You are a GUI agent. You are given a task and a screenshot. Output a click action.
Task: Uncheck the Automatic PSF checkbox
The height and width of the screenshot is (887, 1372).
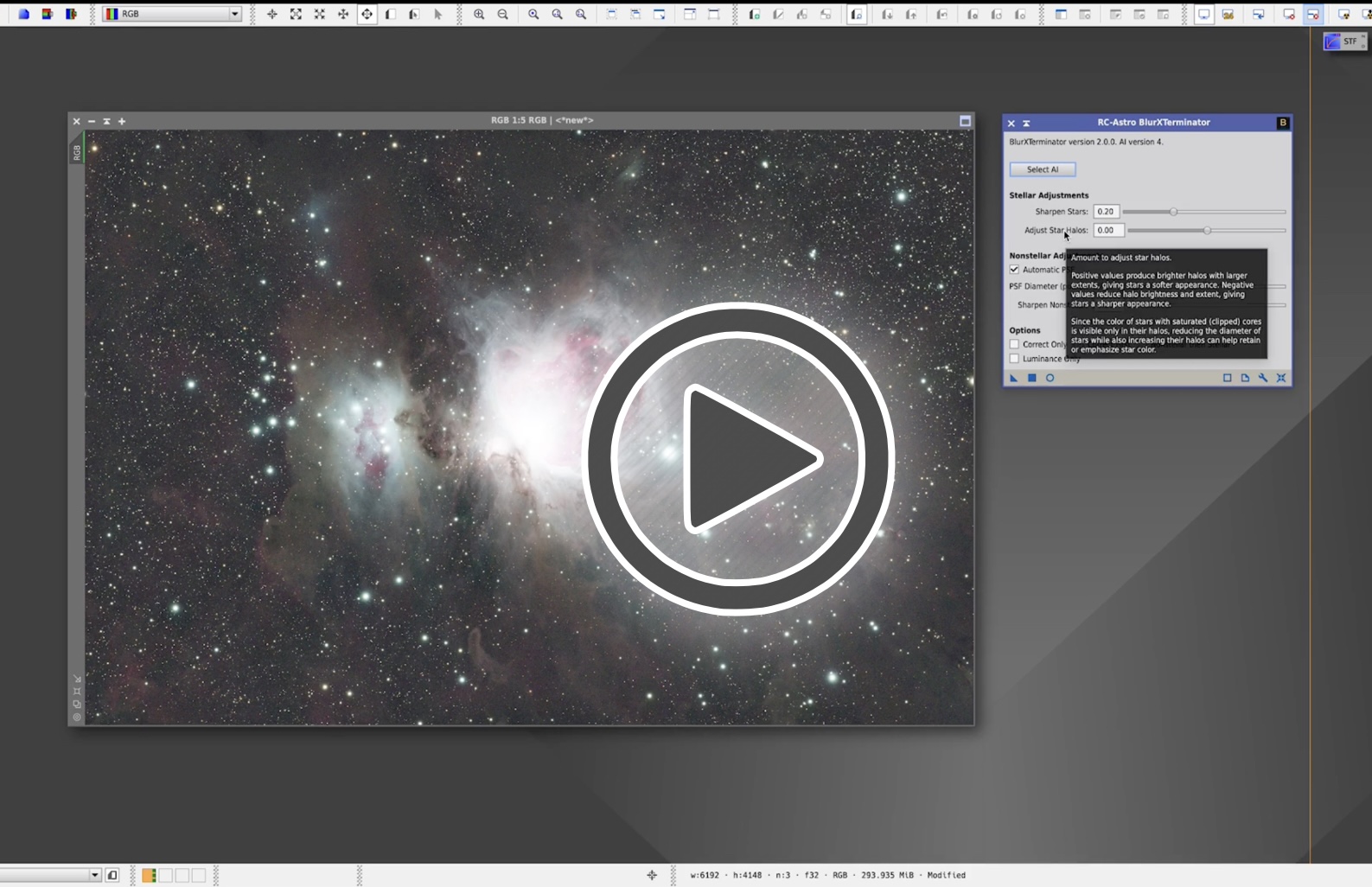click(1015, 270)
